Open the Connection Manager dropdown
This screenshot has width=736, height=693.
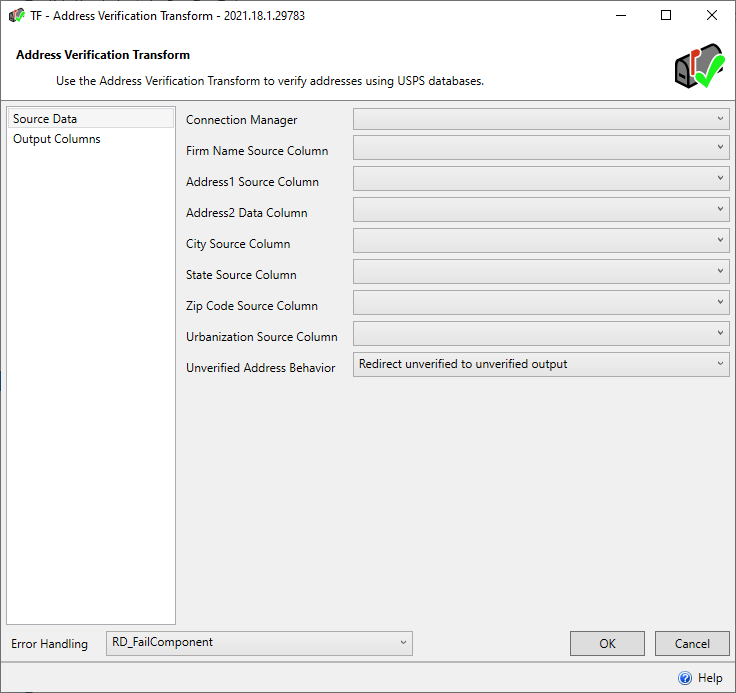(x=541, y=119)
